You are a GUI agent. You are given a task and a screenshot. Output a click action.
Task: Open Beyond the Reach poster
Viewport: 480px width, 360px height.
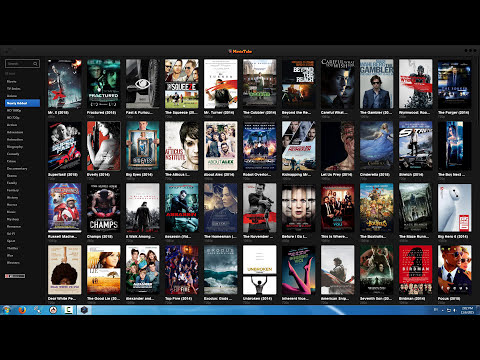(x=299, y=84)
